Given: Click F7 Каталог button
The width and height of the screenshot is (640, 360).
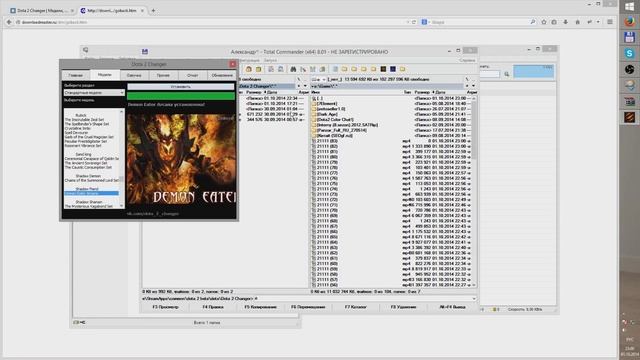Looking at the screenshot, I should click(356, 307).
